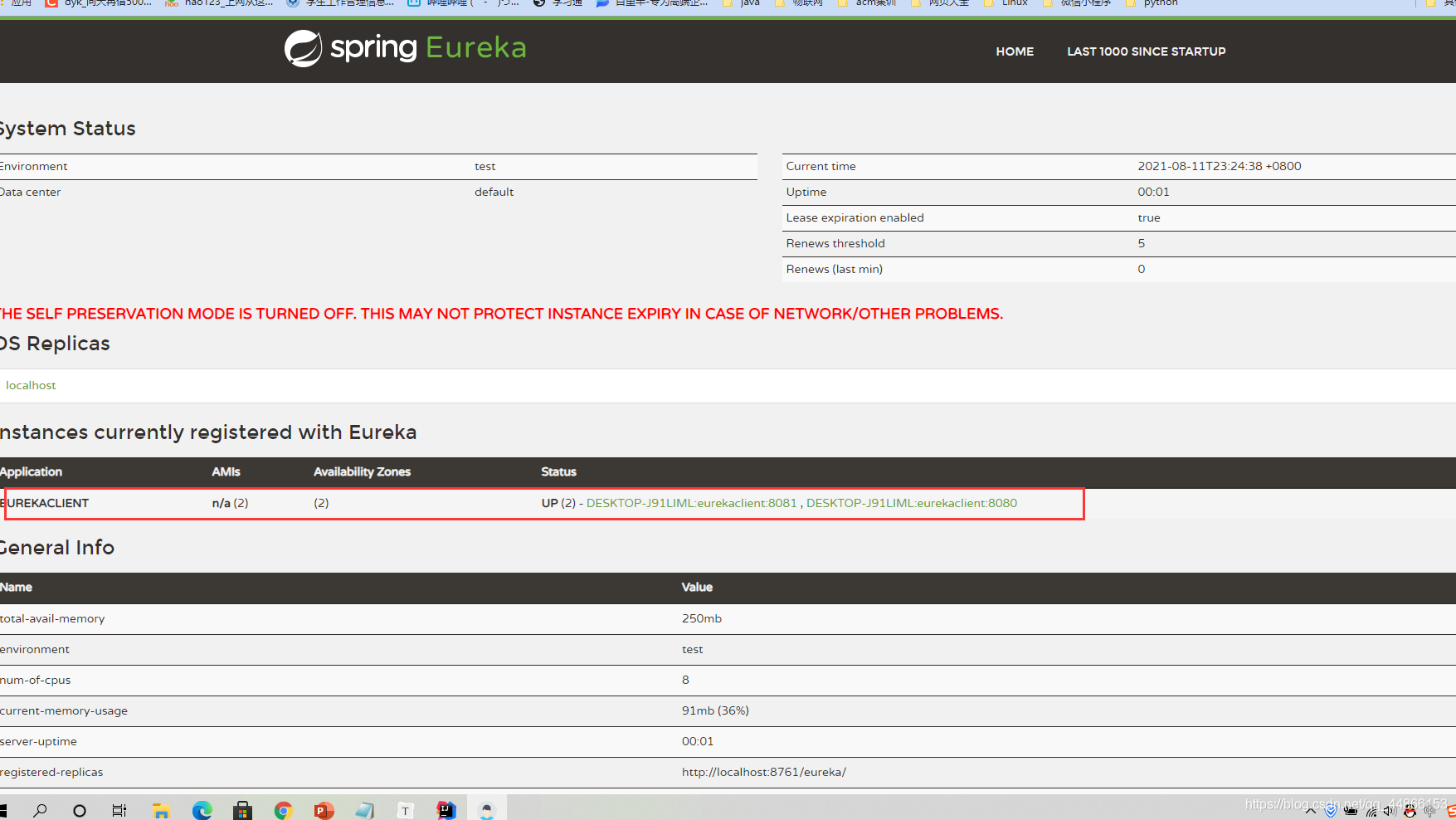Click the Current time value 2021-08-11T23:24:38
This screenshot has height=820, width=1456.
1219,166
